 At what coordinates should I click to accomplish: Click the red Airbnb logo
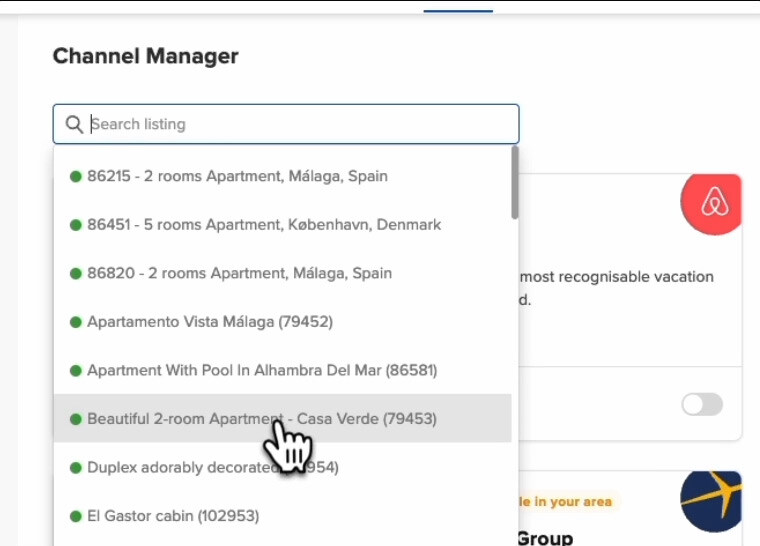pos(712,203)
